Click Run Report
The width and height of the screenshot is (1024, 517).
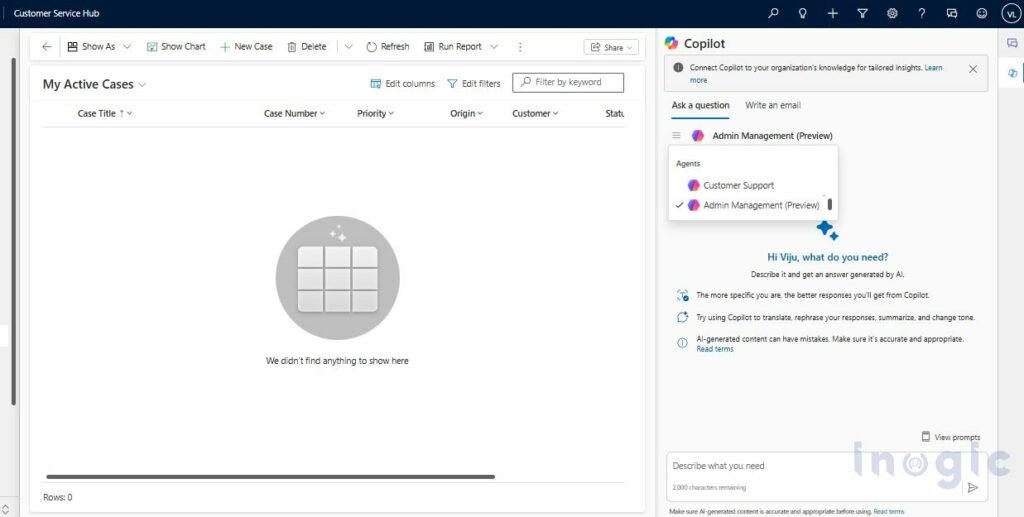[x=453, y=47]
